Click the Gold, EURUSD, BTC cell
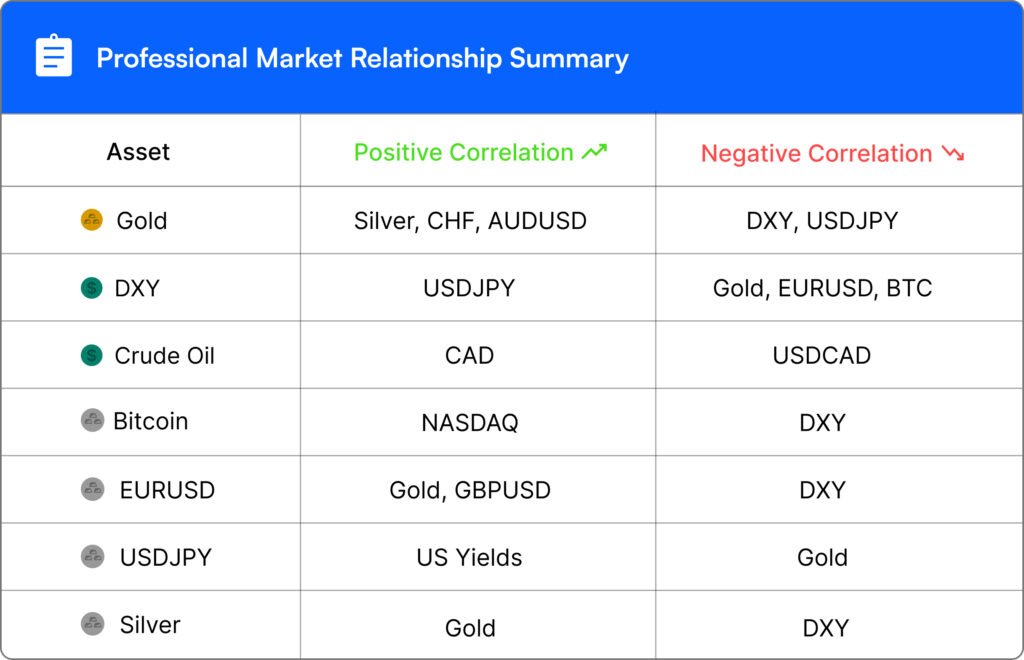This screenshot has width=1024, height=660. pos(822,288)
